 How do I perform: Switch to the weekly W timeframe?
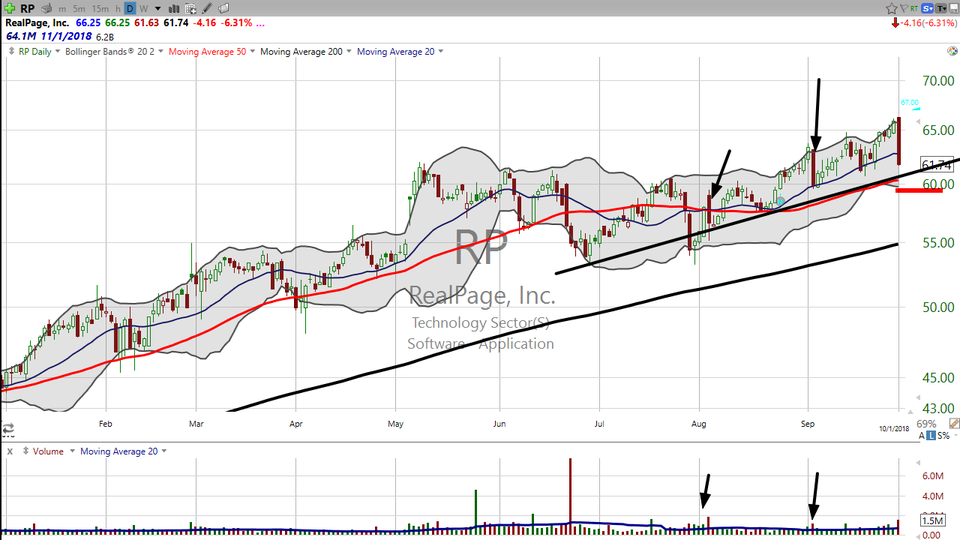point(143,8)
